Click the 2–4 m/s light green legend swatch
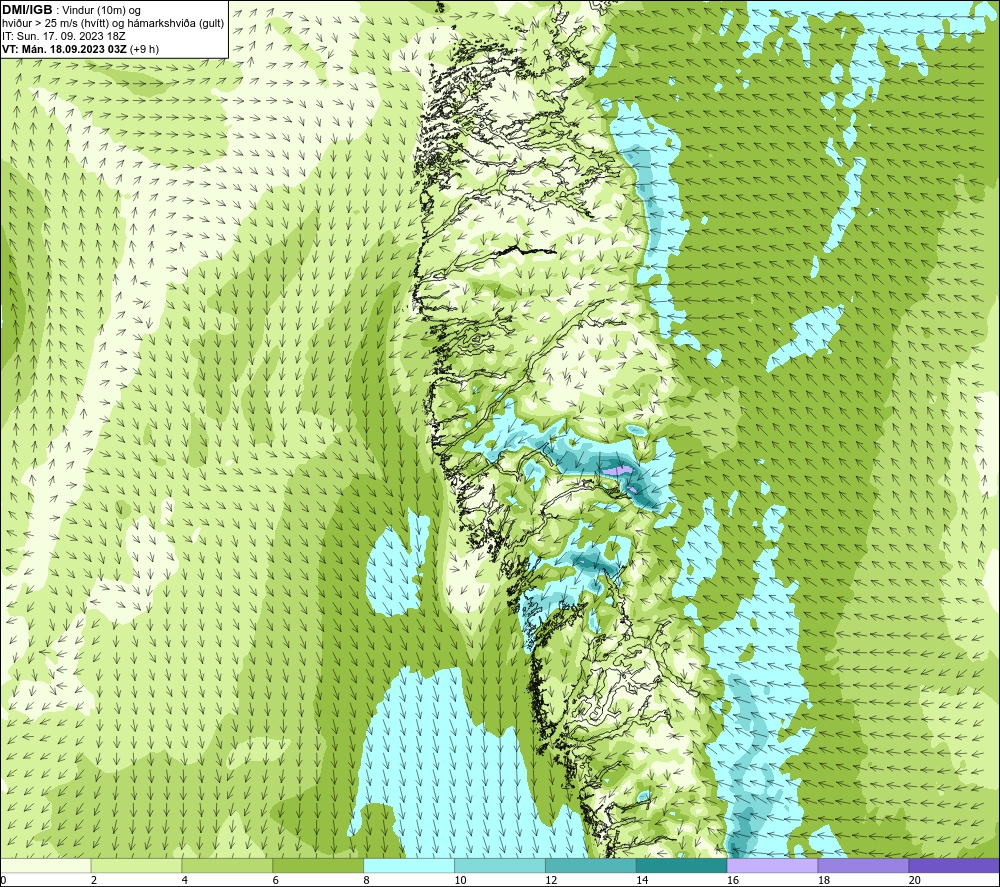The height and width of the screenshot is (887, 1000). 136,865
